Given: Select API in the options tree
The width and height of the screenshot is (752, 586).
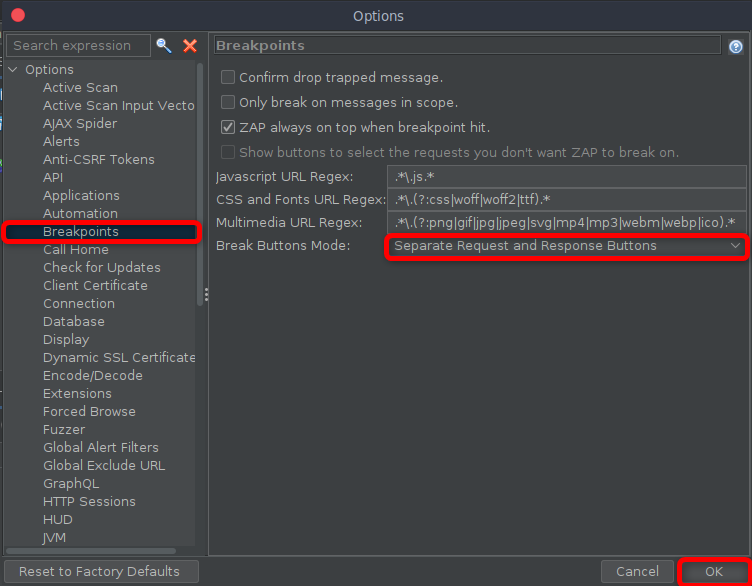Looking at the screenshot, I should (53, 177).
